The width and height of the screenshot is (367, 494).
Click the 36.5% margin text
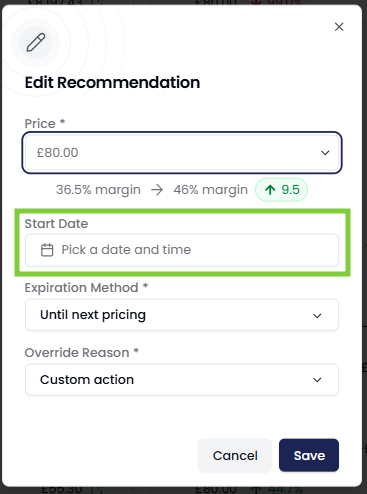pyautogui.click(x=98, y=190)
